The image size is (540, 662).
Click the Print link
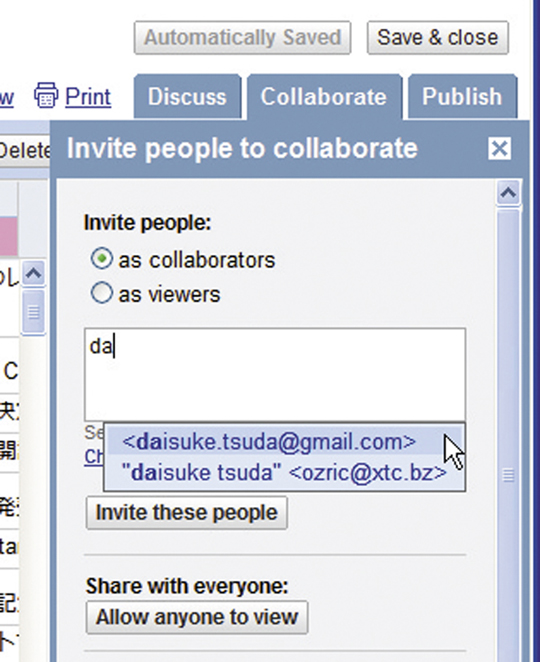[88, 97]
